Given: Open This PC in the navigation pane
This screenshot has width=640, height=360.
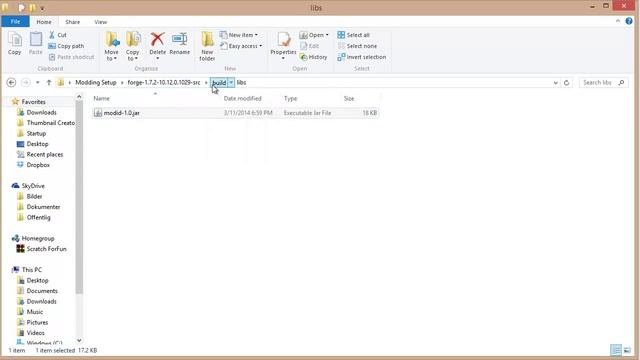Looking at the screenshot, I should click(31, 270).
